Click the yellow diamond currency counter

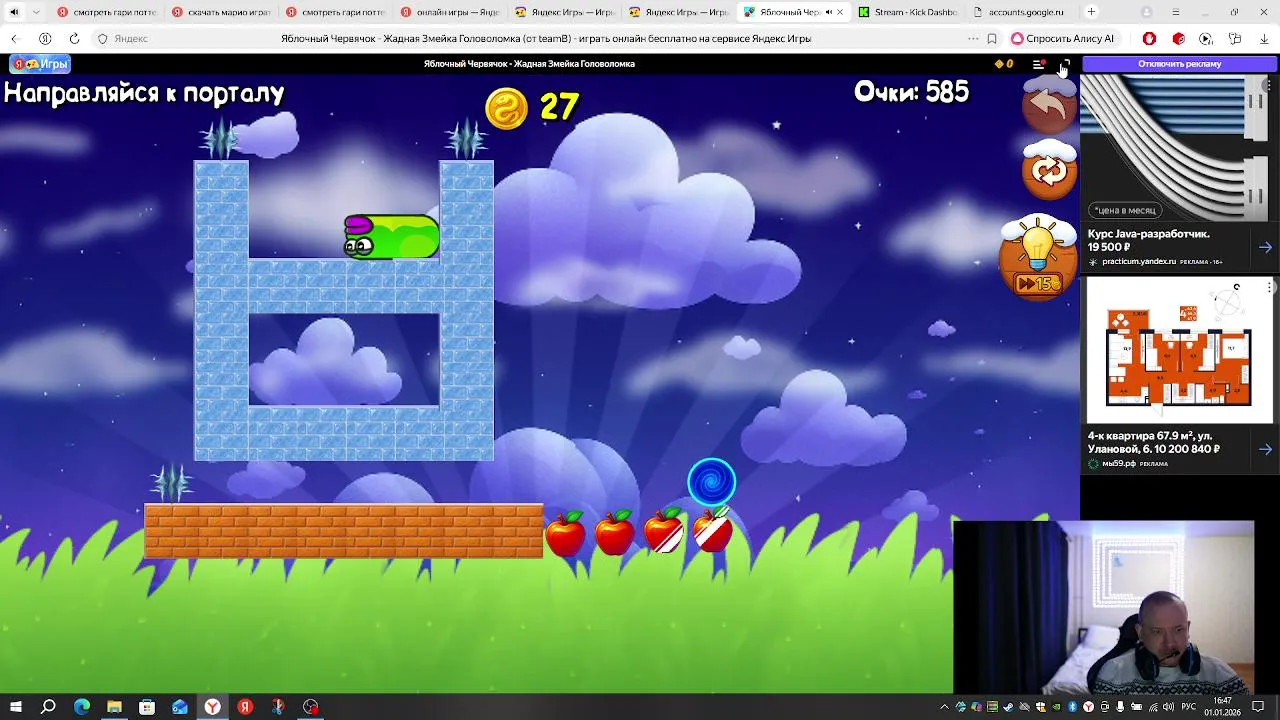tap(1003, 64)
